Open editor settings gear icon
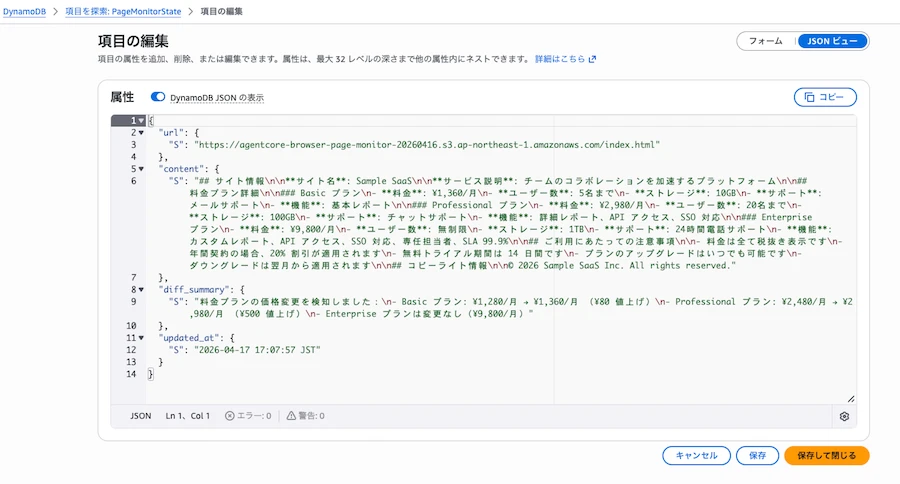The image size is (900, 484). tap(844, 416)
